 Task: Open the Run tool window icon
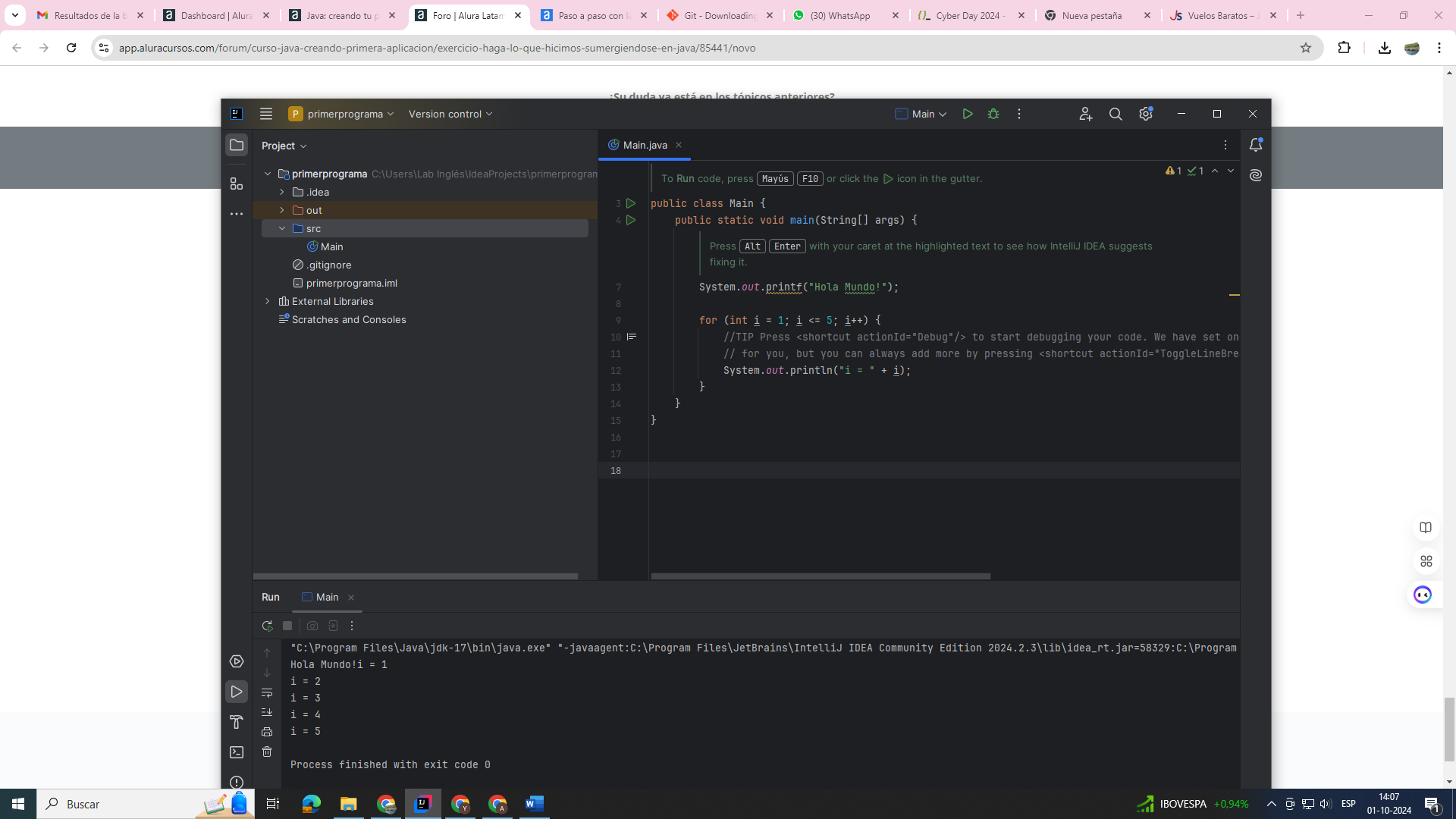tap(237, 692)
